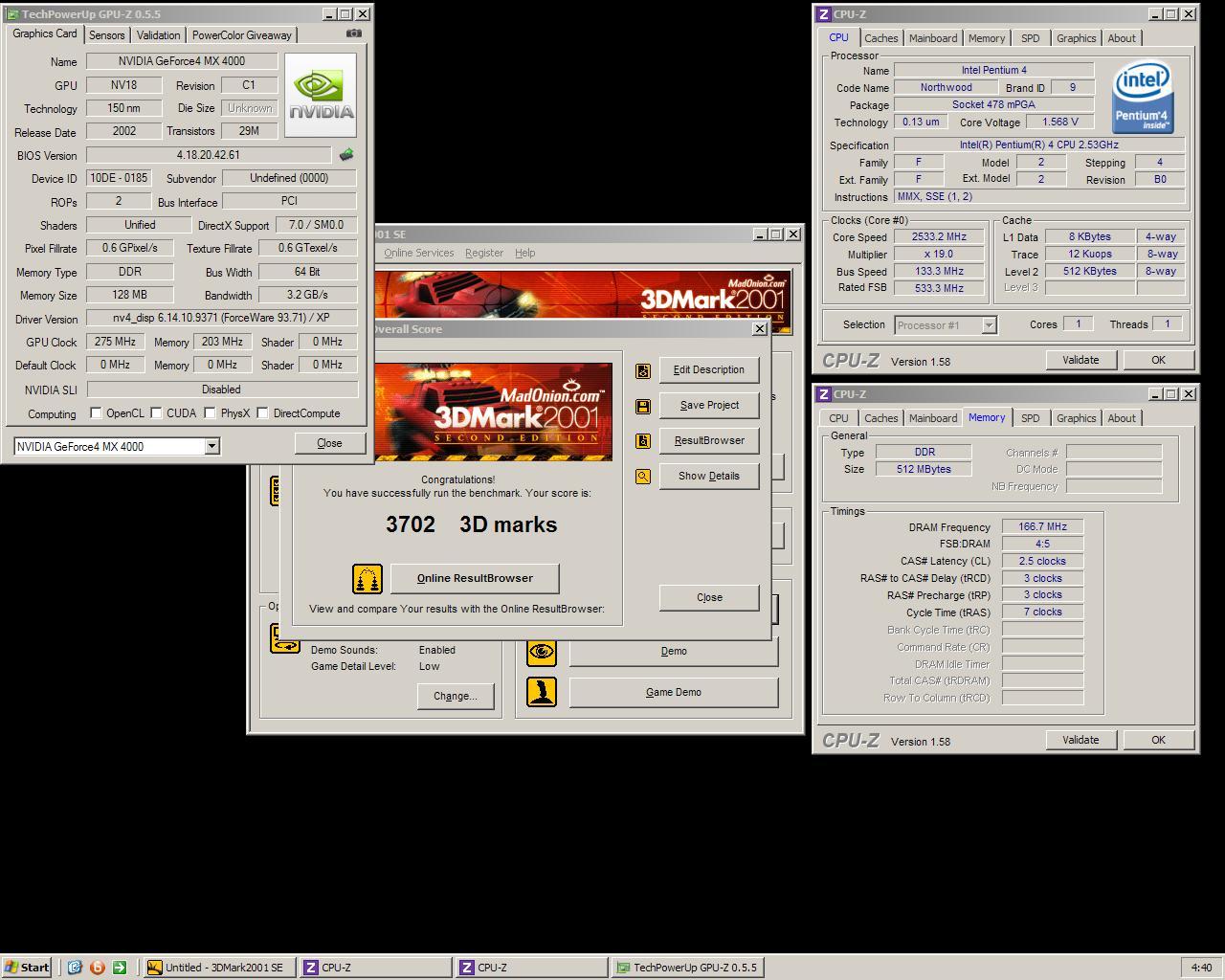The width and height of the screenshot is (1225, 980).
Task: Click the Game Demo button
Action: (x=674, y=692)
